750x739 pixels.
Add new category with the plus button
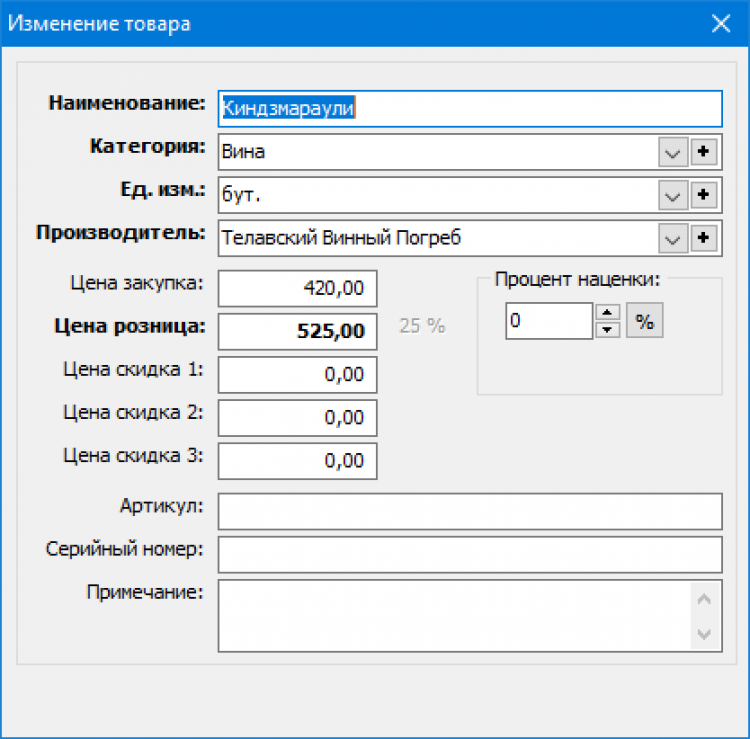tap(703, 152)
